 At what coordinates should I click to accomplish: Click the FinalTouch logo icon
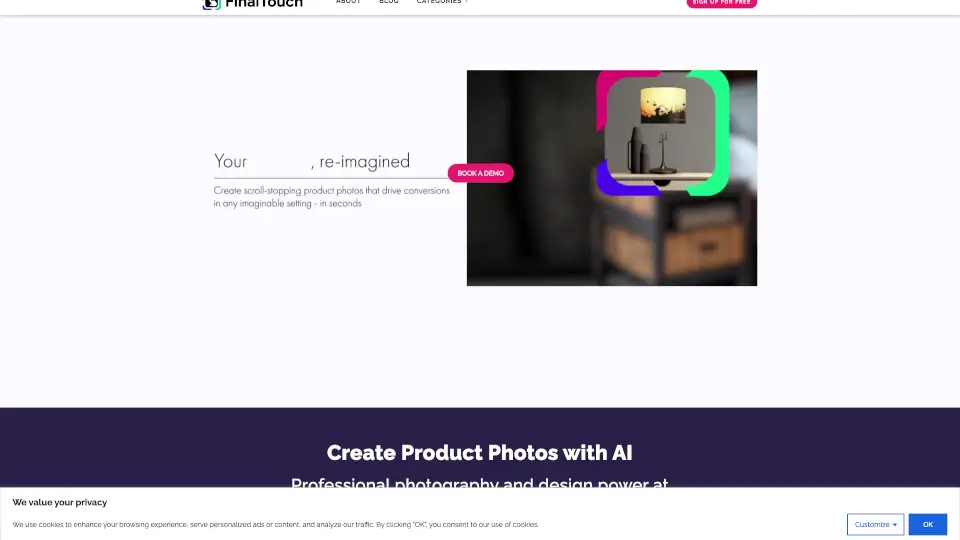211,4
